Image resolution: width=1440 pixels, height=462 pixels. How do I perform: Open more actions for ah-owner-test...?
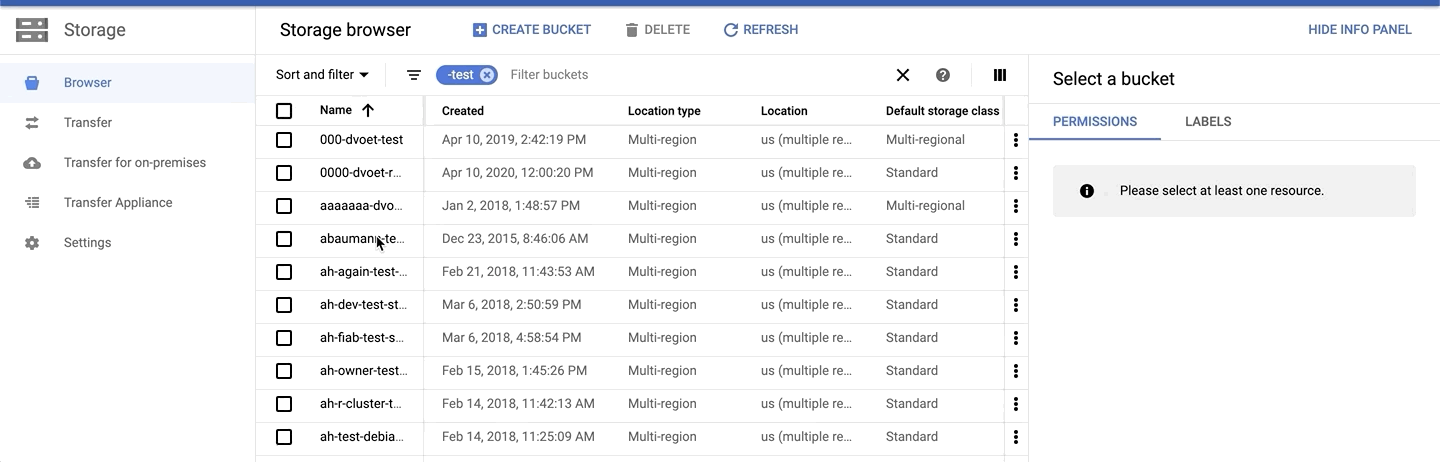(x=1016, y=371)
